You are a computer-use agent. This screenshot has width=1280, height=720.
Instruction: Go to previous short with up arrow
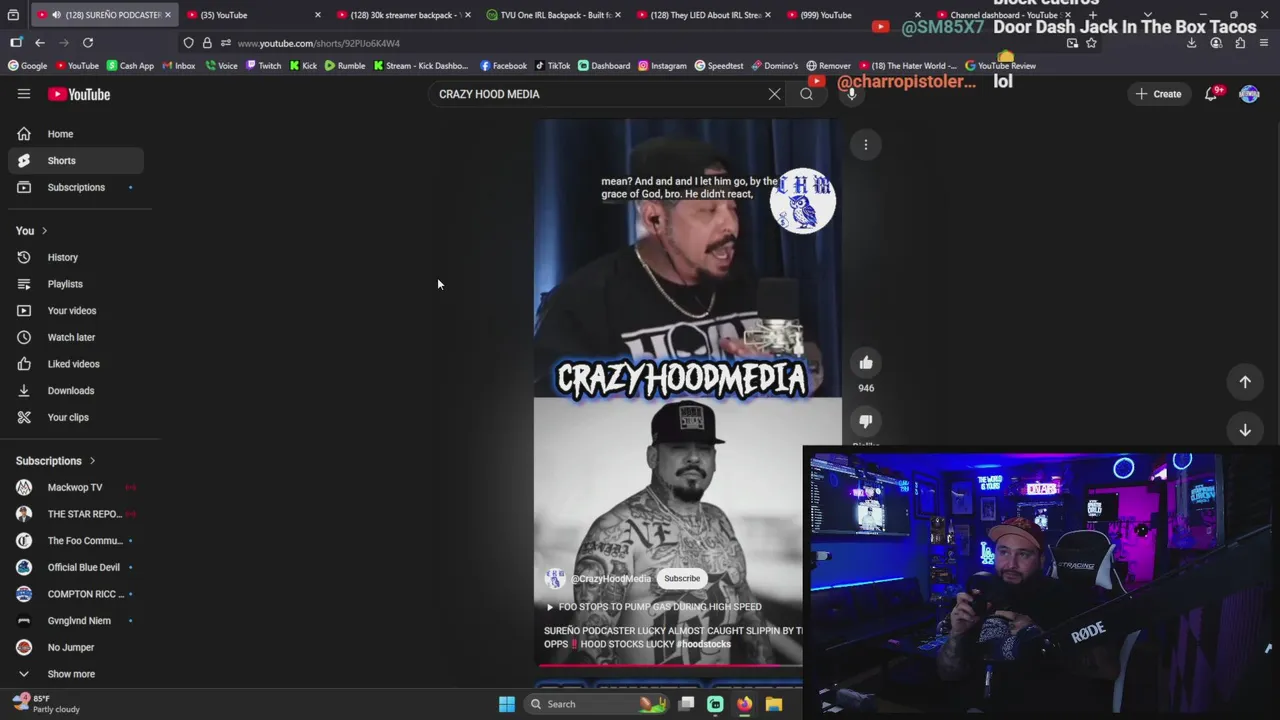[x=1245, y=381]
